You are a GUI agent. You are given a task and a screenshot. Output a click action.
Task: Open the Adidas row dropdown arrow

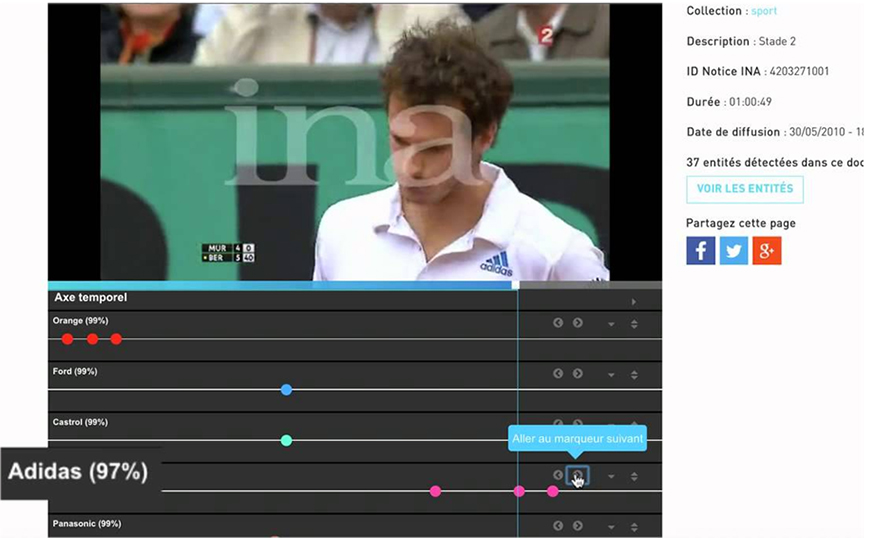pos(611,477)
